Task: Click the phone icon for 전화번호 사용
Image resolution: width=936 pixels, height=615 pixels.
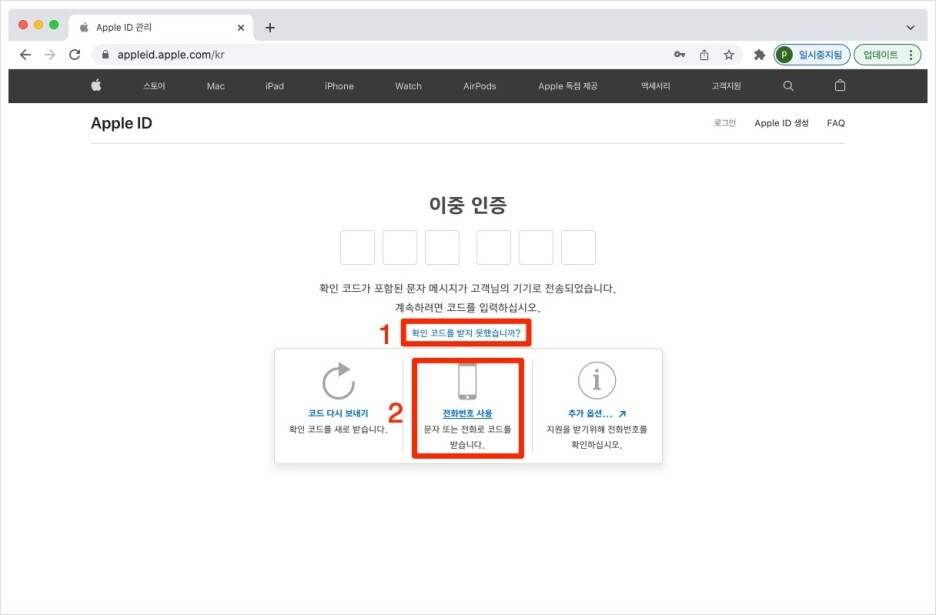Action: pos(467,382)
